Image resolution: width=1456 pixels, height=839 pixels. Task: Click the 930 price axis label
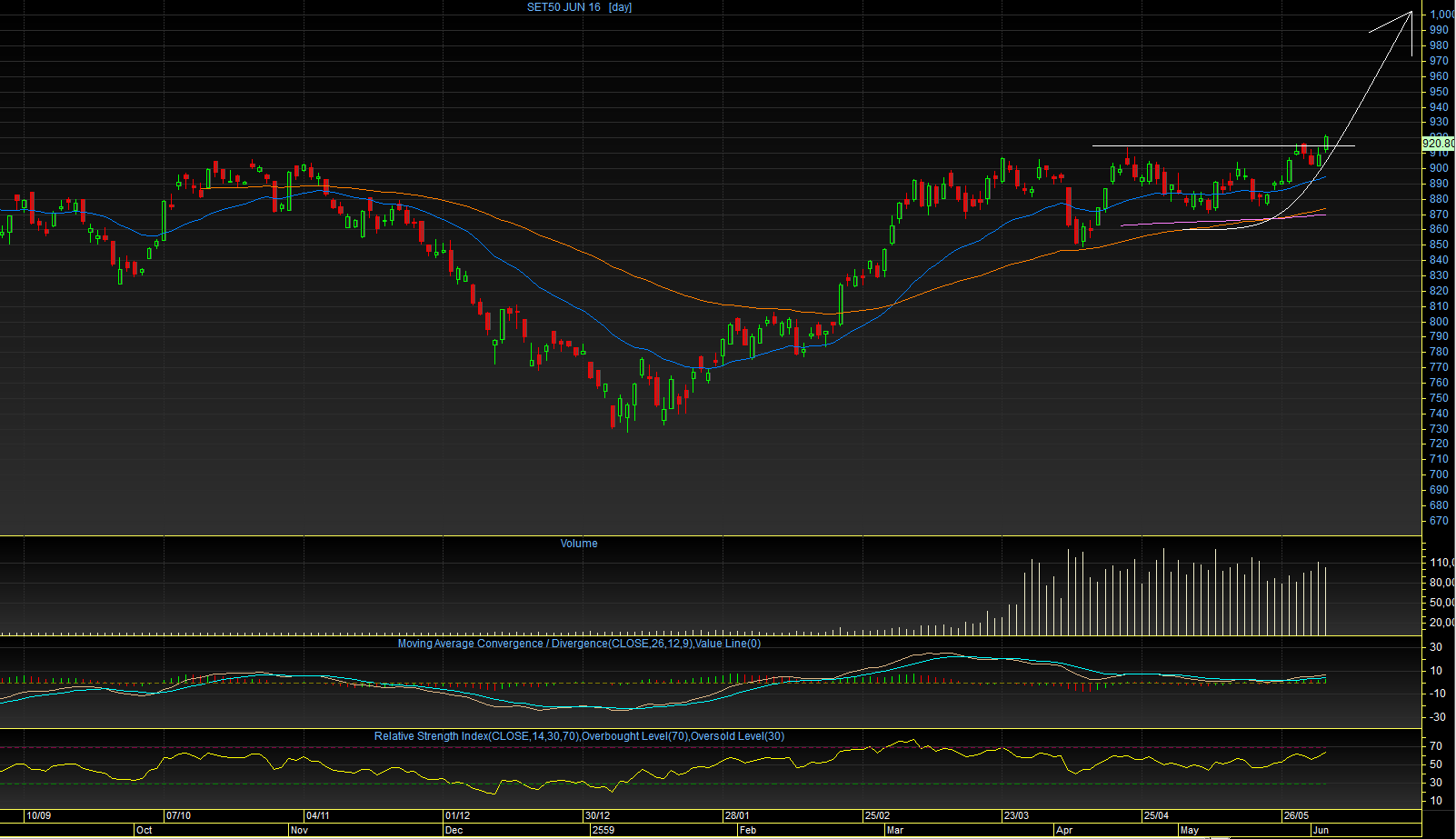click(x=1439, y=122)
